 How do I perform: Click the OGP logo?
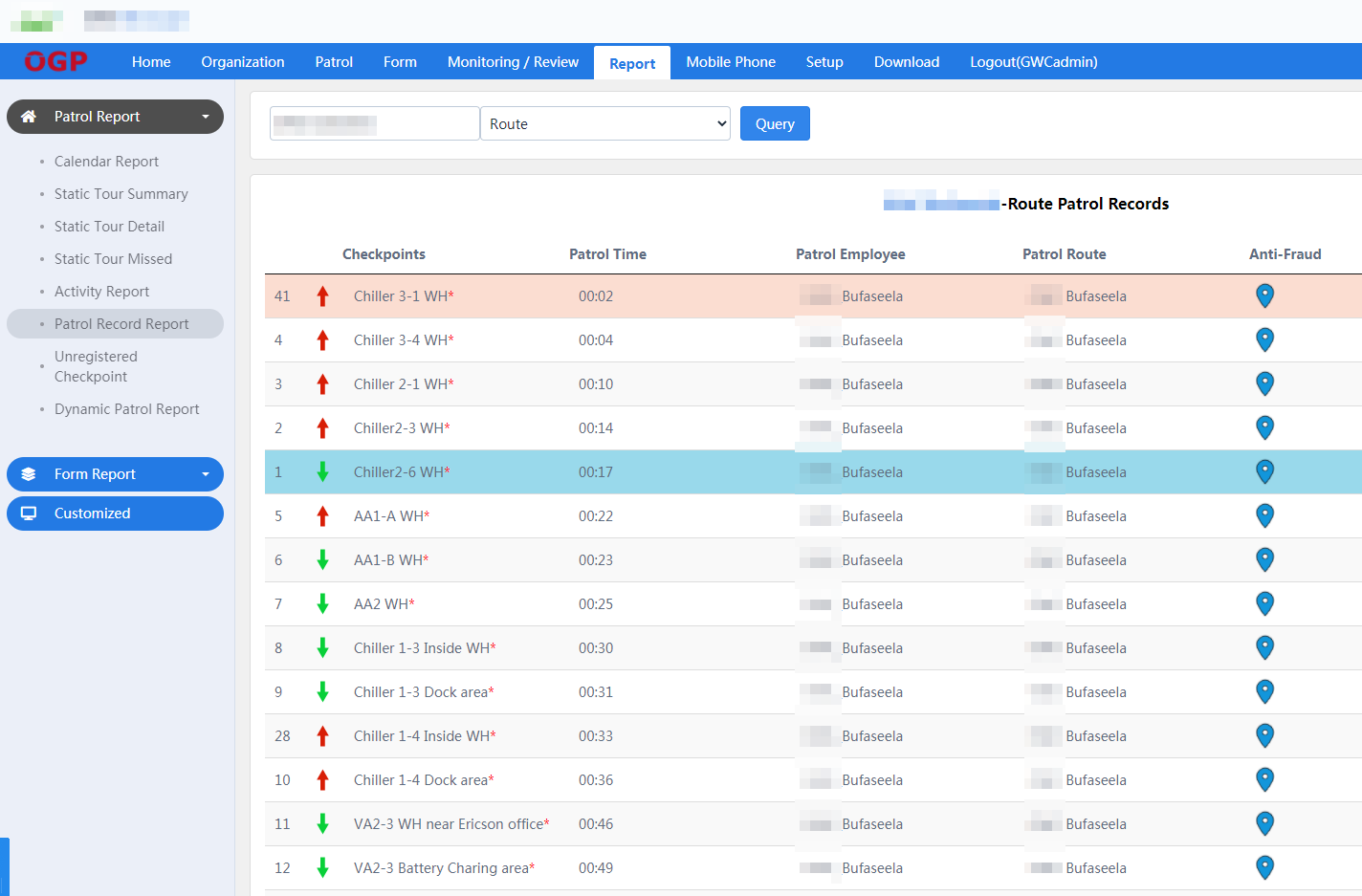coord(55,62)
